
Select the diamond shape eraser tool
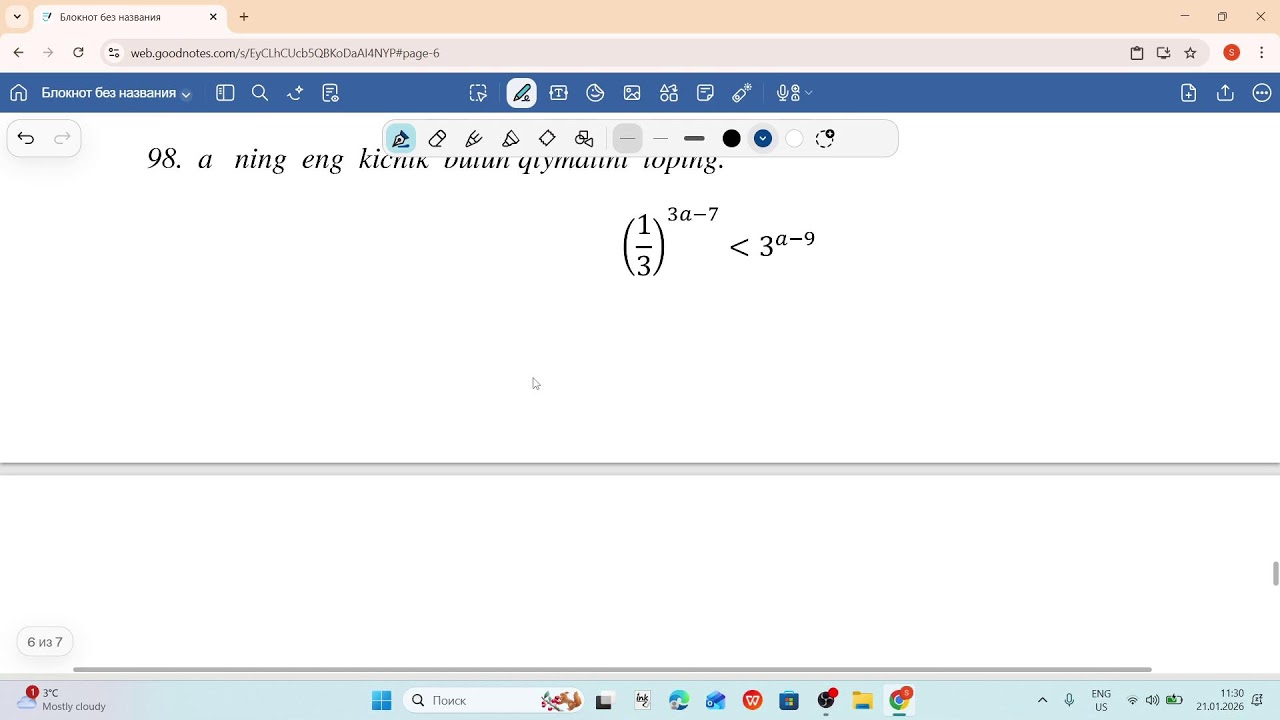547,138
